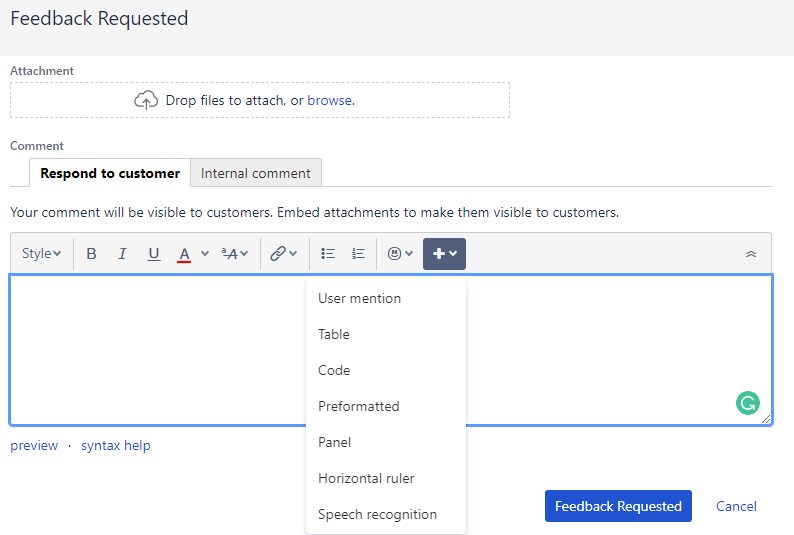Toggle bold formatting
This screenshot has width=794, height=535.
(x=91, y=254)
